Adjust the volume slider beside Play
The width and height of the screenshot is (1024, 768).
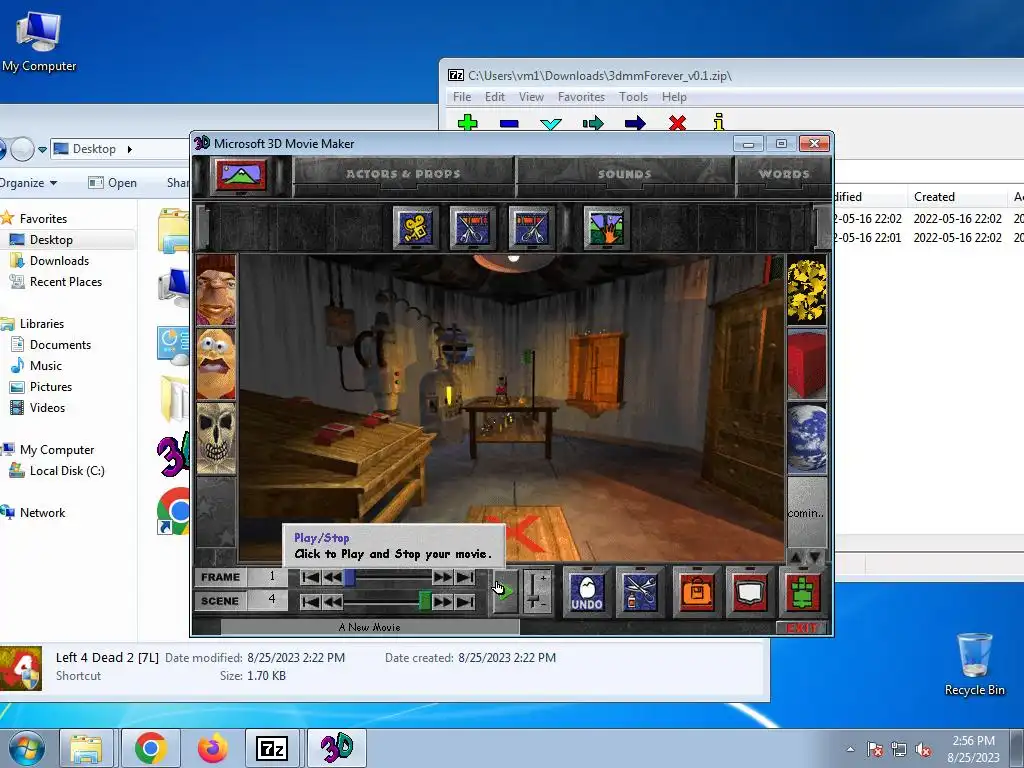point(536,591)
